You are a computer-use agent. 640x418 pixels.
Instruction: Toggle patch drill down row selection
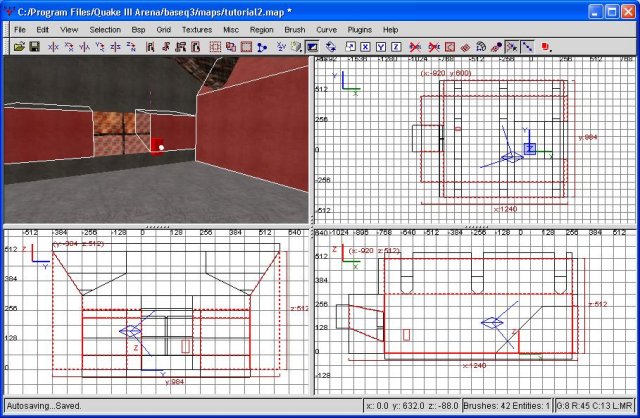pyautogui.click(x=527, y=47)
